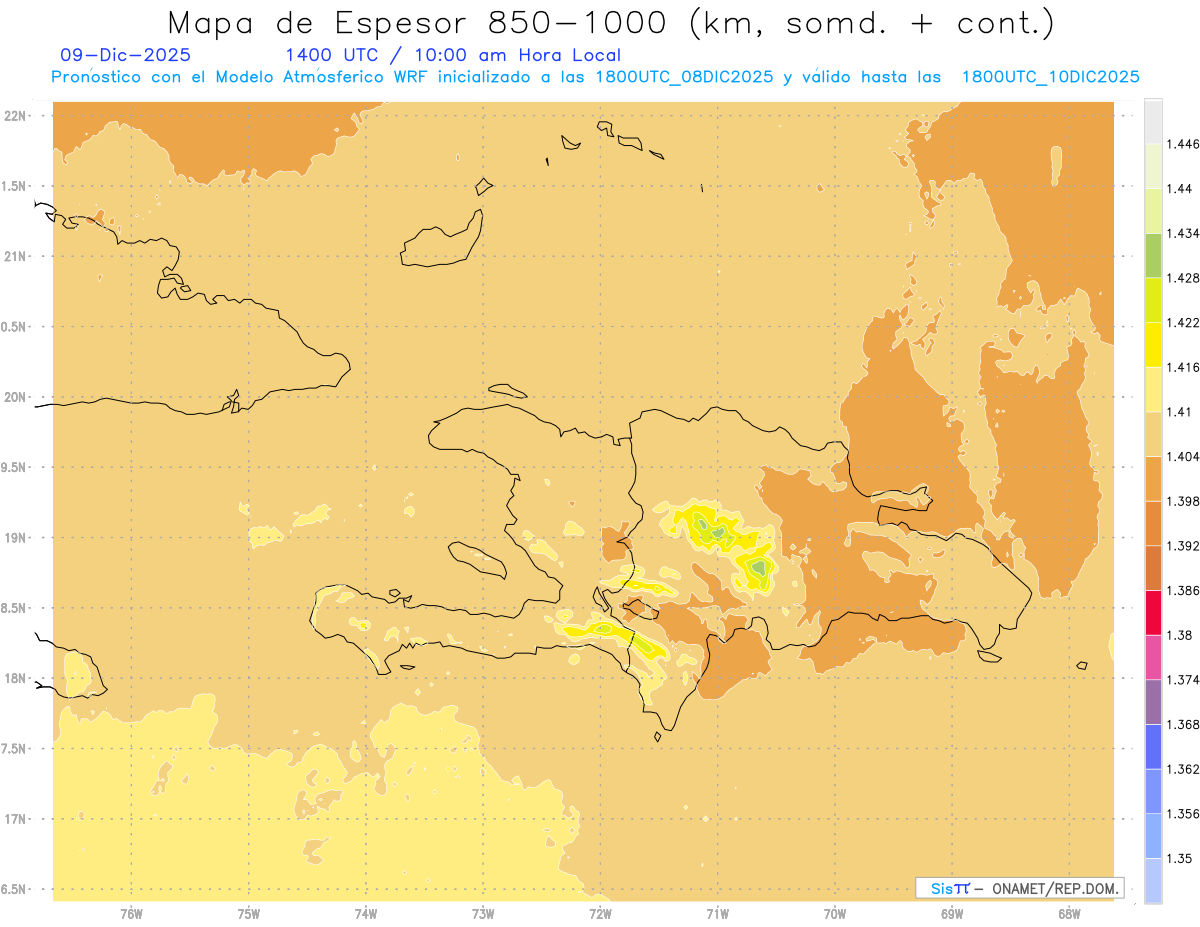Click the purple segment of the color scale
1200x927 pixels.
[x=1153, y=701]
